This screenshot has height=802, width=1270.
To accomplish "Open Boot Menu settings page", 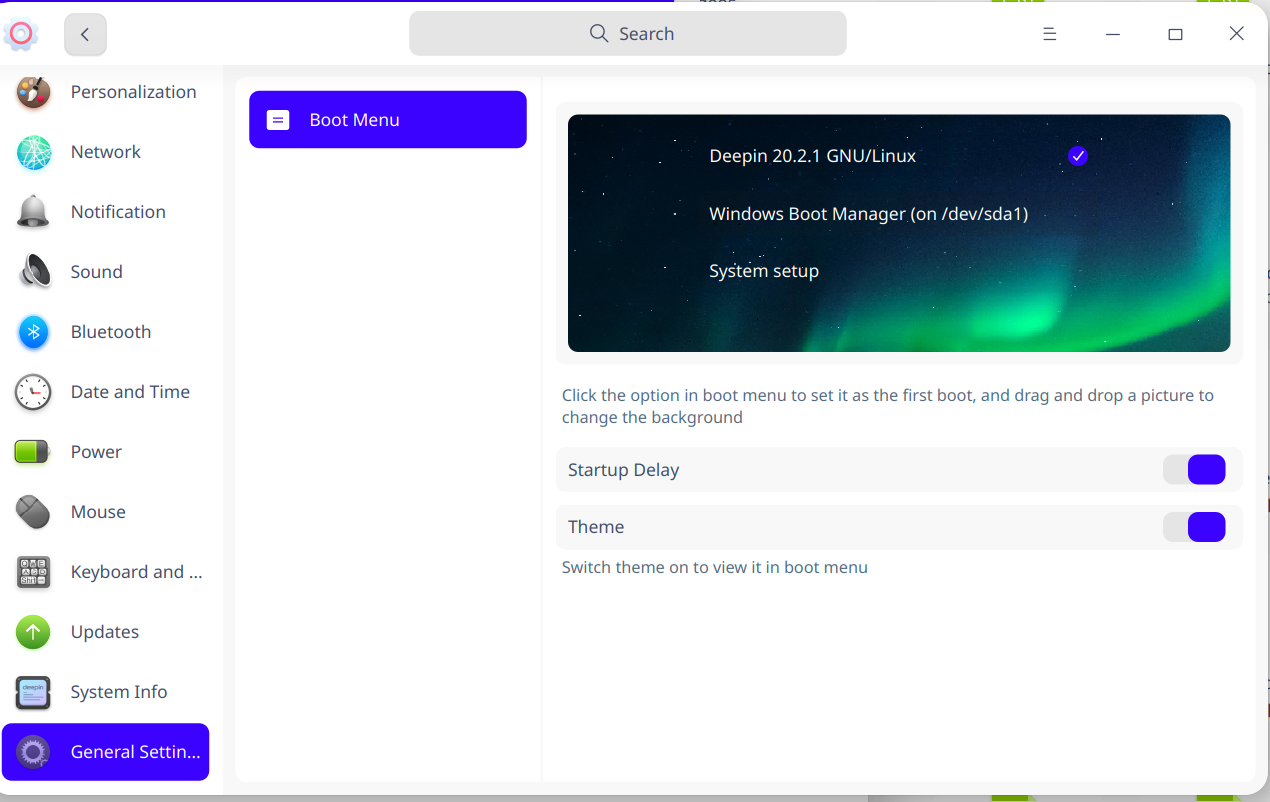I will tap(388, 120).
